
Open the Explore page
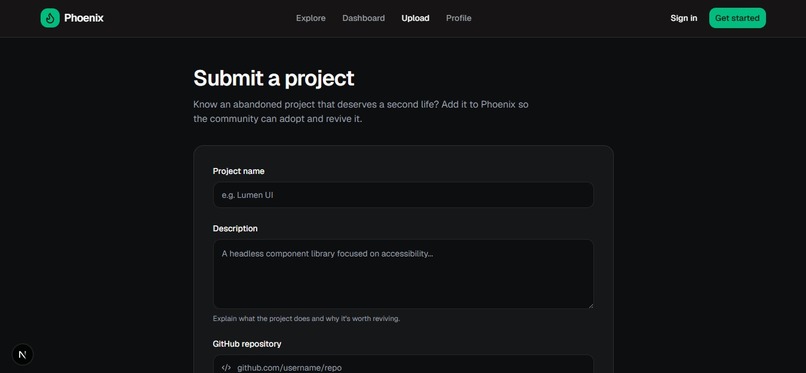[x=310, y=18]
